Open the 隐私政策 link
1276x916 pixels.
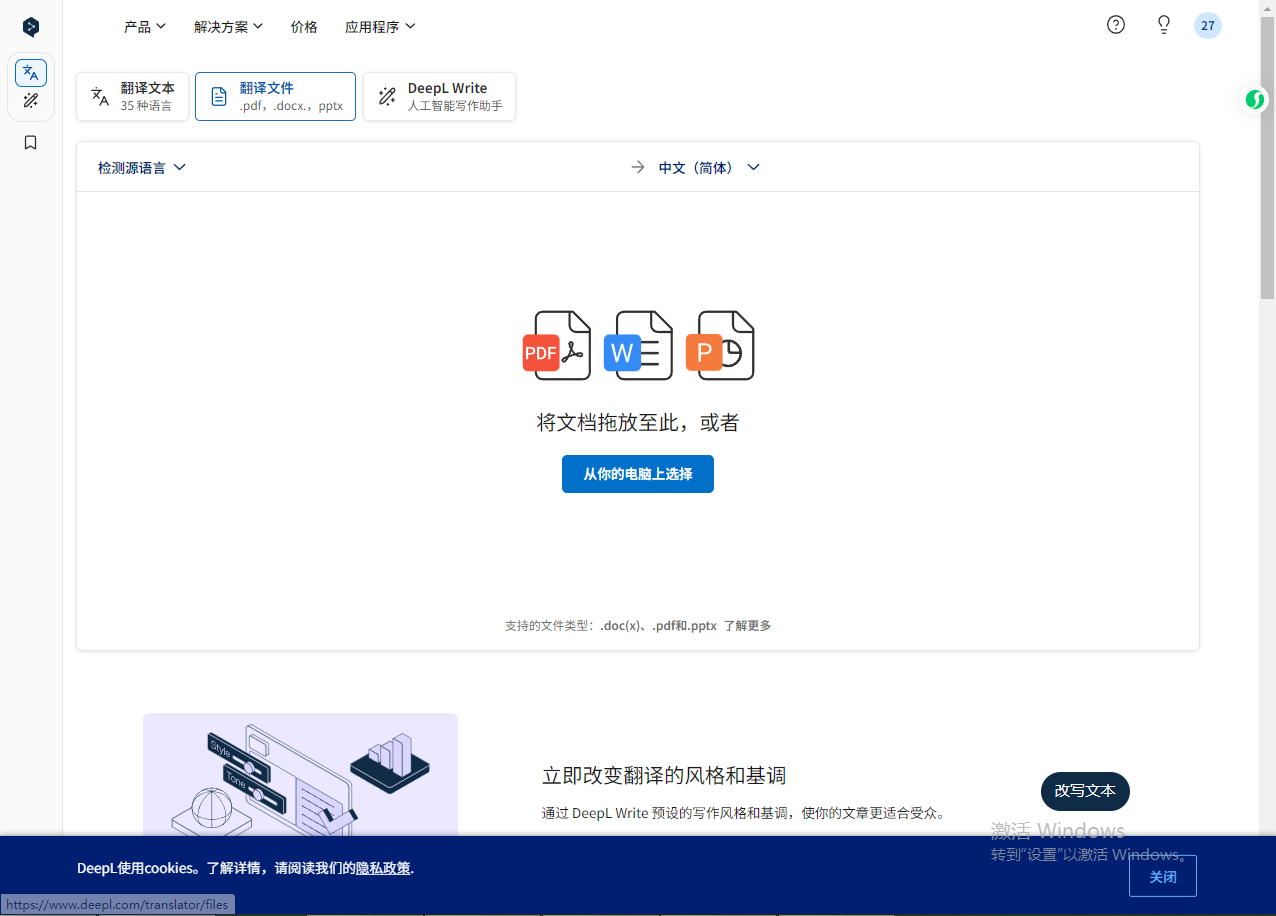click(383, 868)
